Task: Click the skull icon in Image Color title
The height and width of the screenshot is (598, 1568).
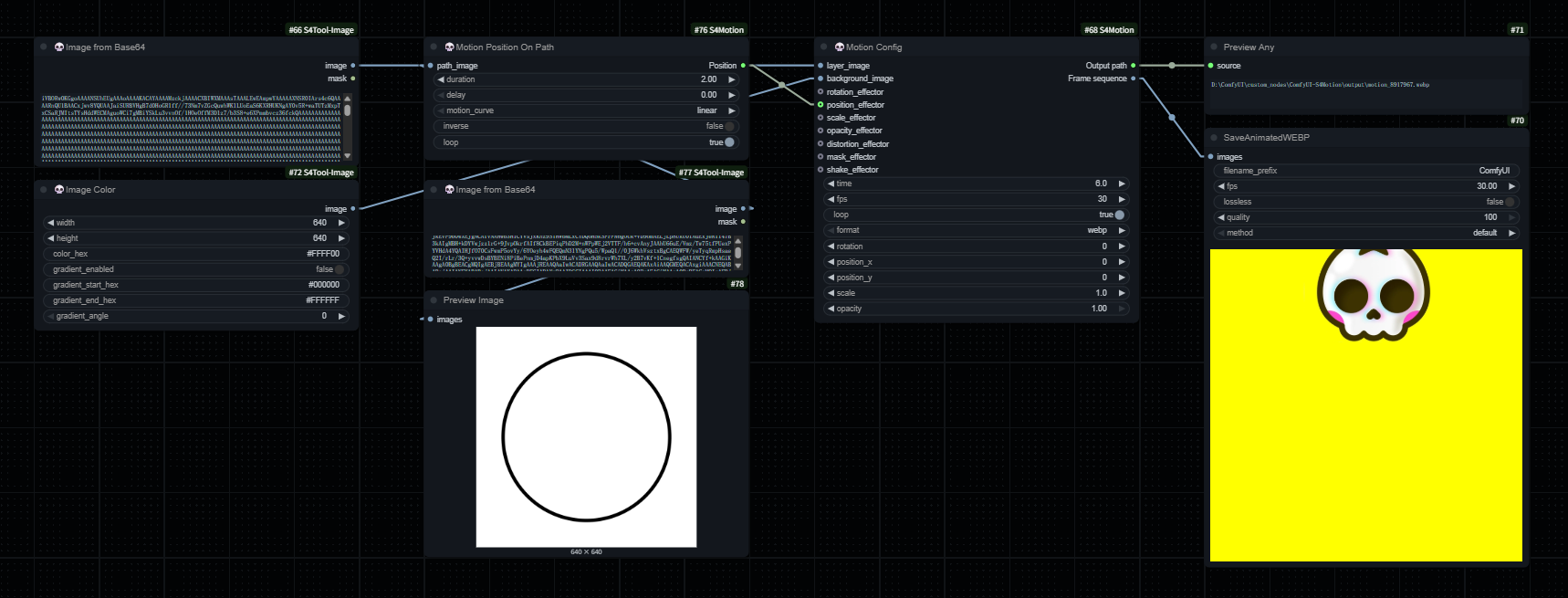Action: 59,190
